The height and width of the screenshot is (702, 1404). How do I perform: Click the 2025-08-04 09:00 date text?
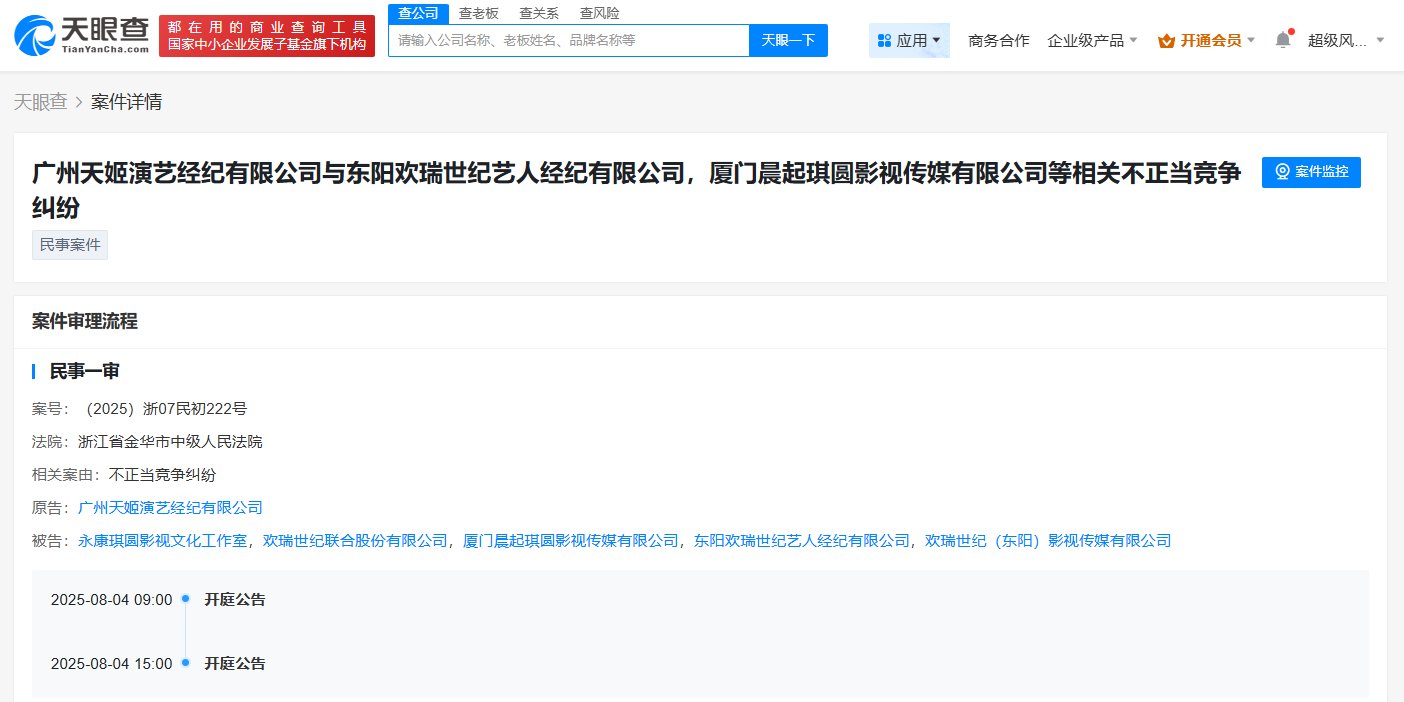point(112,600)
